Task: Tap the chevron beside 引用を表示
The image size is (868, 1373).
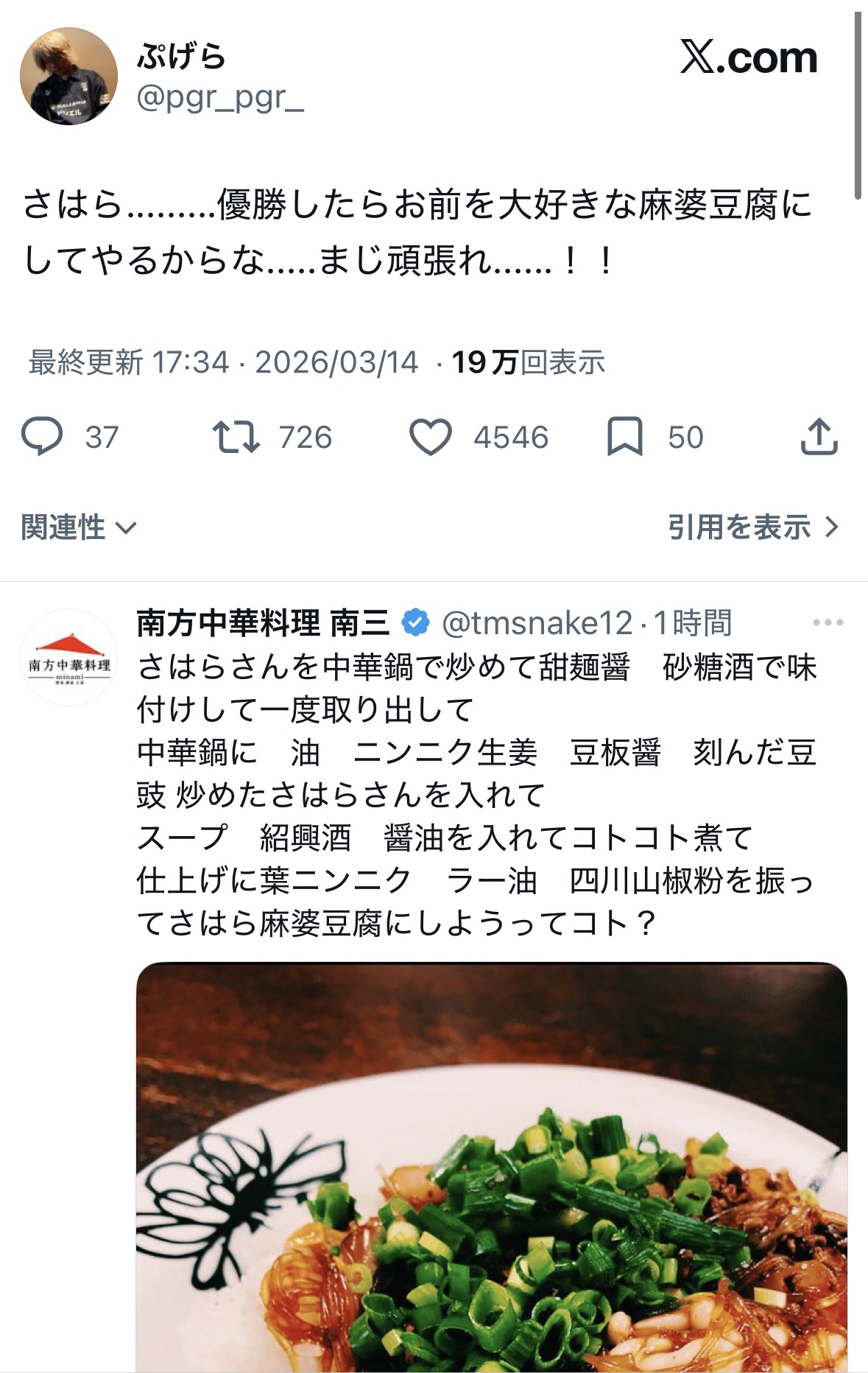Action: 832,527
